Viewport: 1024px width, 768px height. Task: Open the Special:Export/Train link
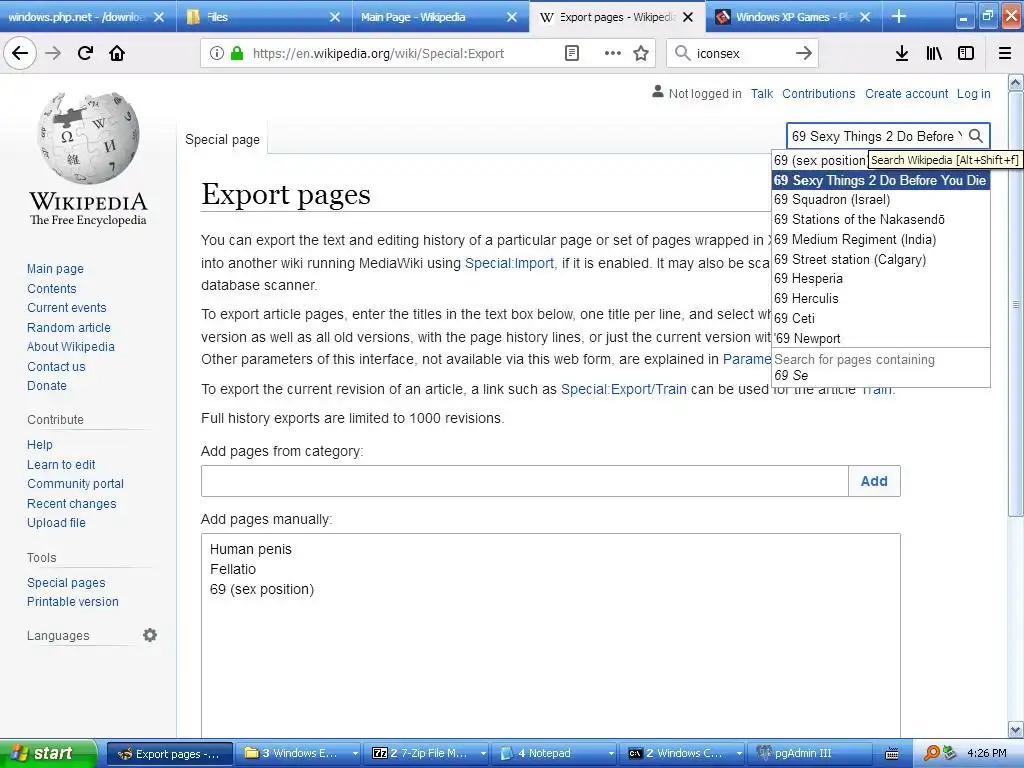(x=624, y=389)
